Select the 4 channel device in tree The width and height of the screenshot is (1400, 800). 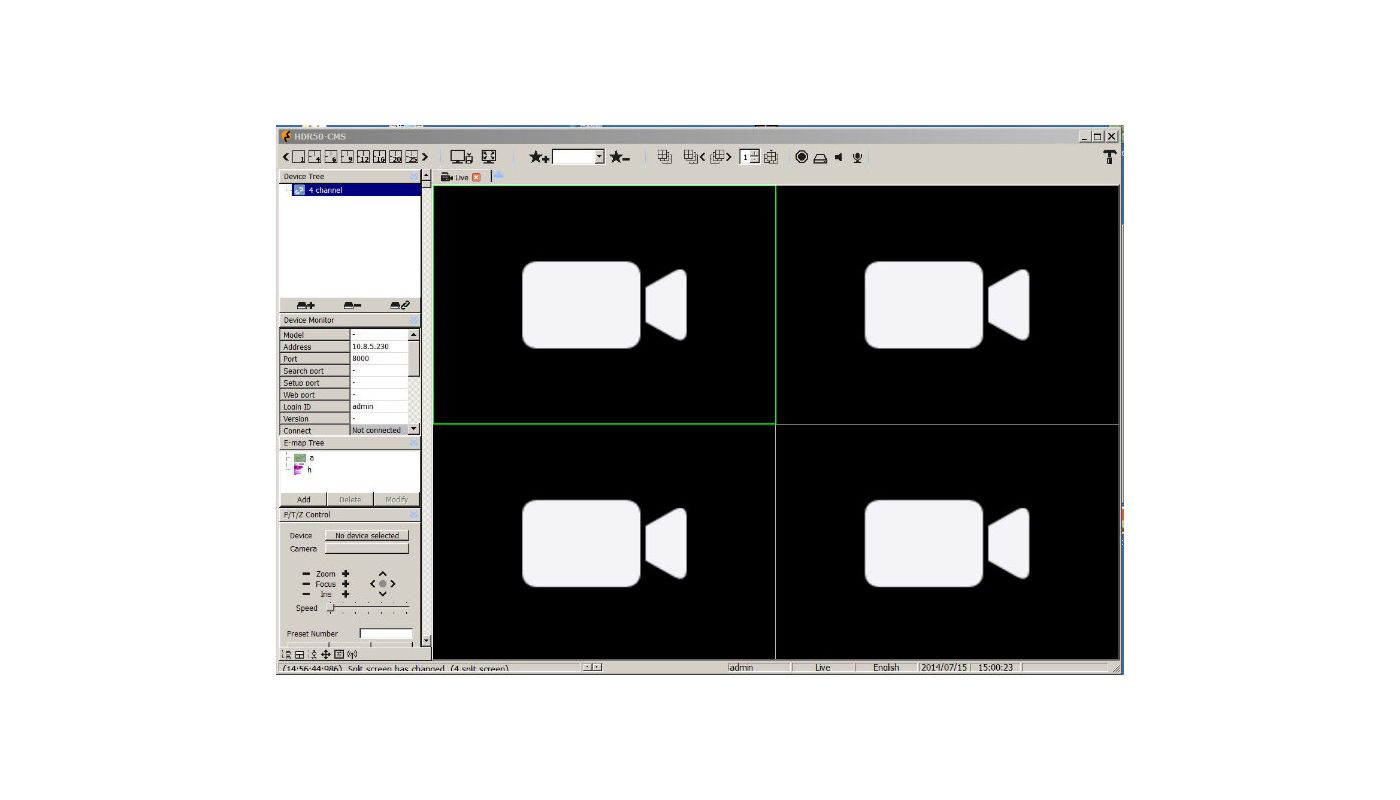pyautogui.click(x=325, y=190)
